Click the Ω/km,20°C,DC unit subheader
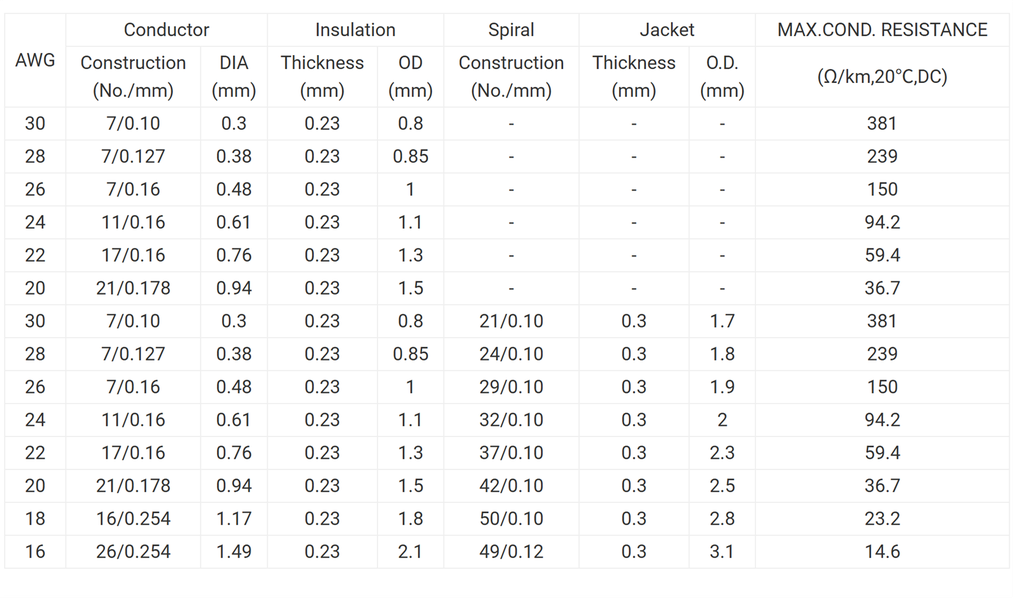The width and height of the screenshot is (1013, 598). [882, 76]
